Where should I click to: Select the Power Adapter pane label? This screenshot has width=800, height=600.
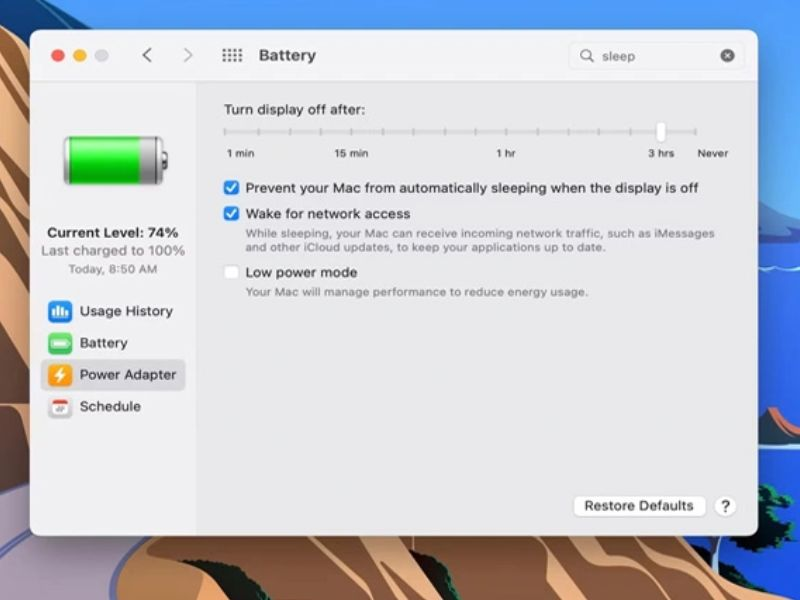128,374
